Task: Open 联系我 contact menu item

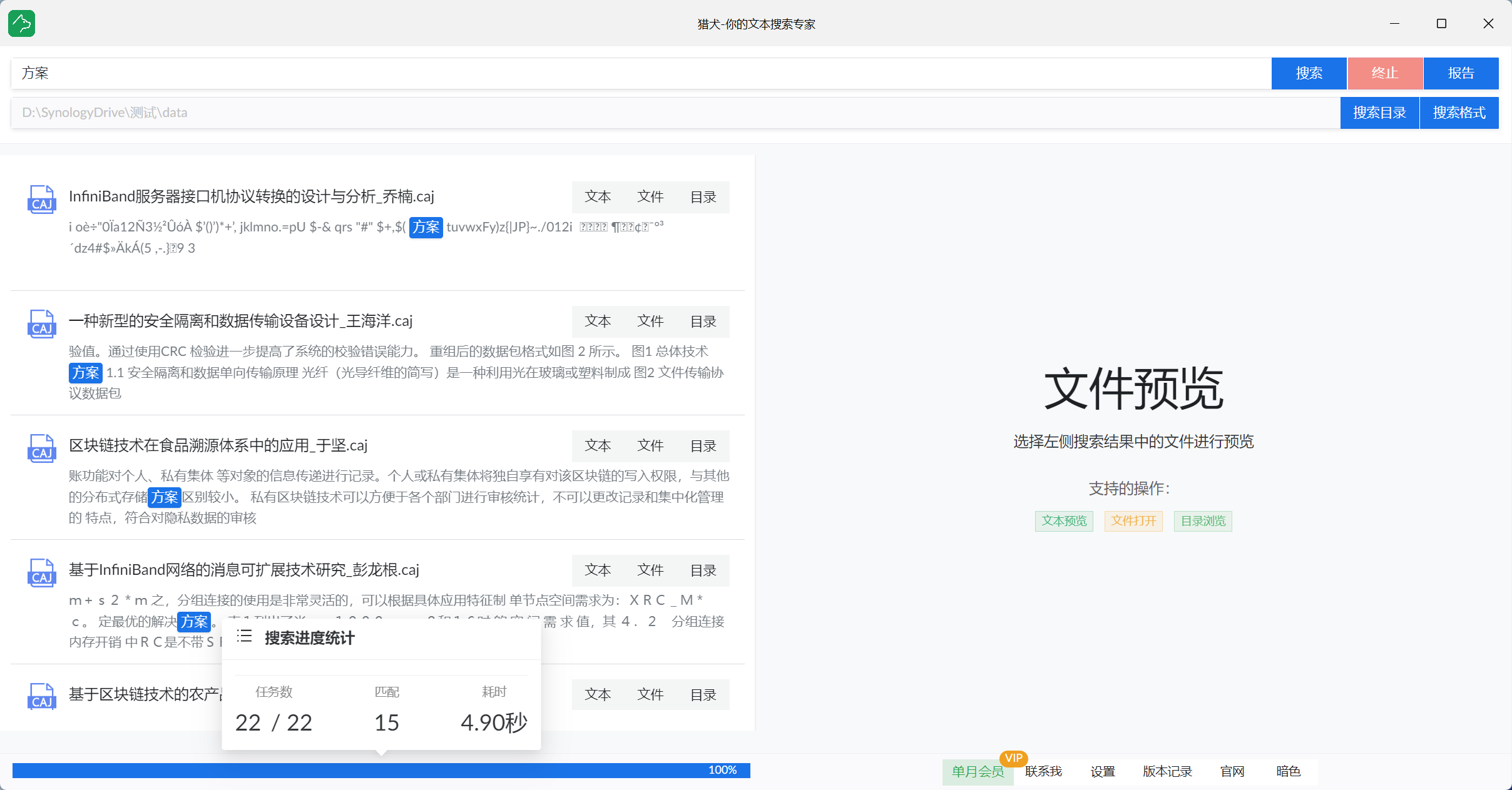Action: tap(1043, 771)
